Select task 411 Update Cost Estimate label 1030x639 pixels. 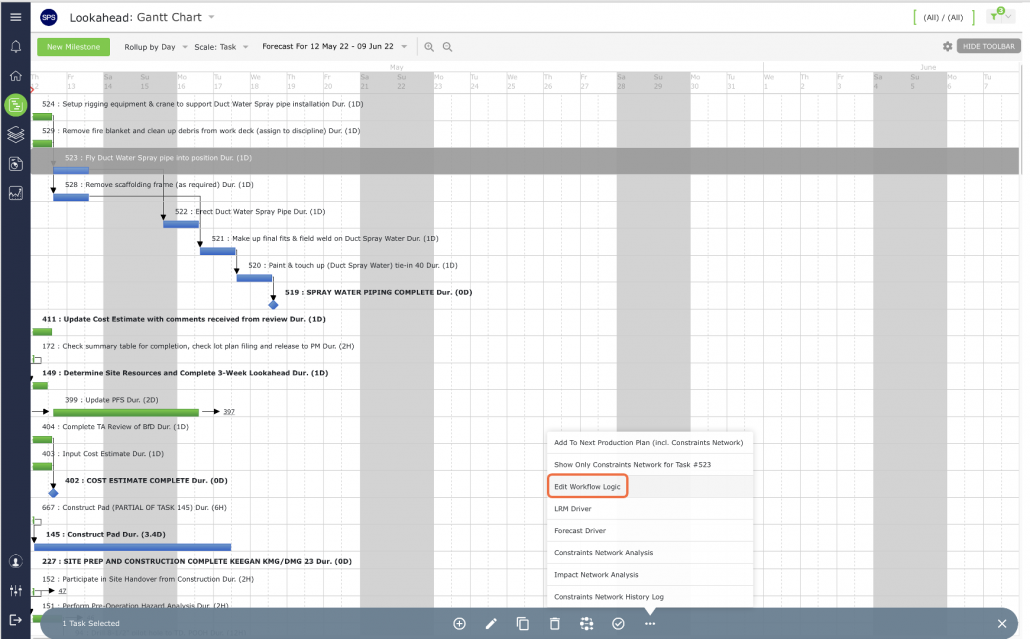coord(184,319)
